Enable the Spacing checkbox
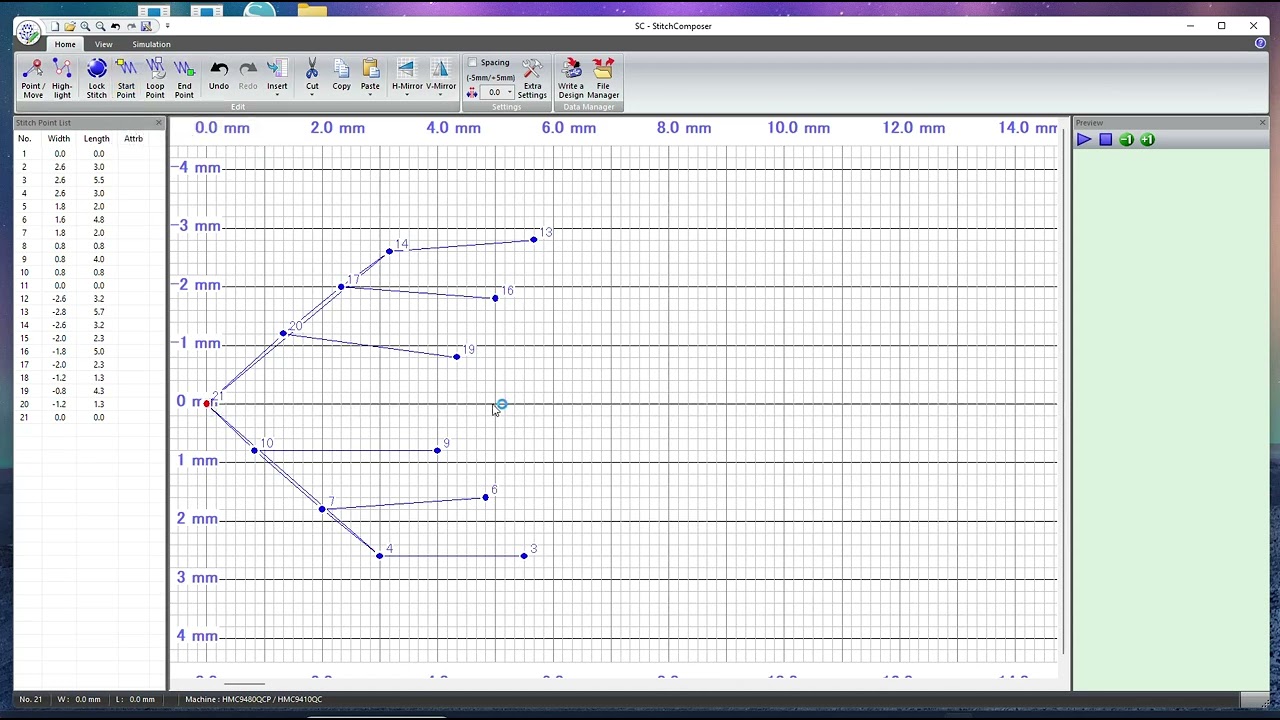Screen dimensions: 1280x720 [x=473, y=63]
